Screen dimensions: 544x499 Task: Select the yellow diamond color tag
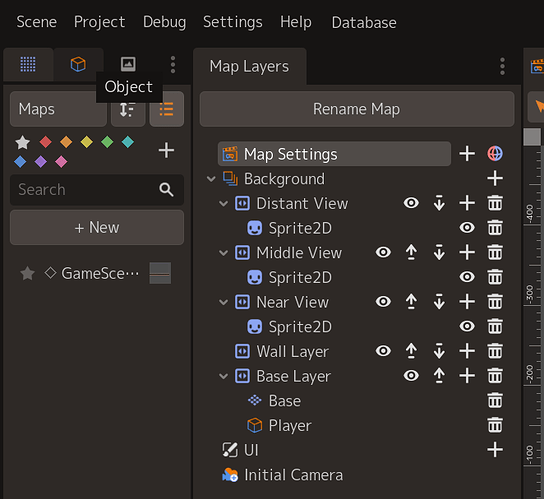click(x=86, y=142)
